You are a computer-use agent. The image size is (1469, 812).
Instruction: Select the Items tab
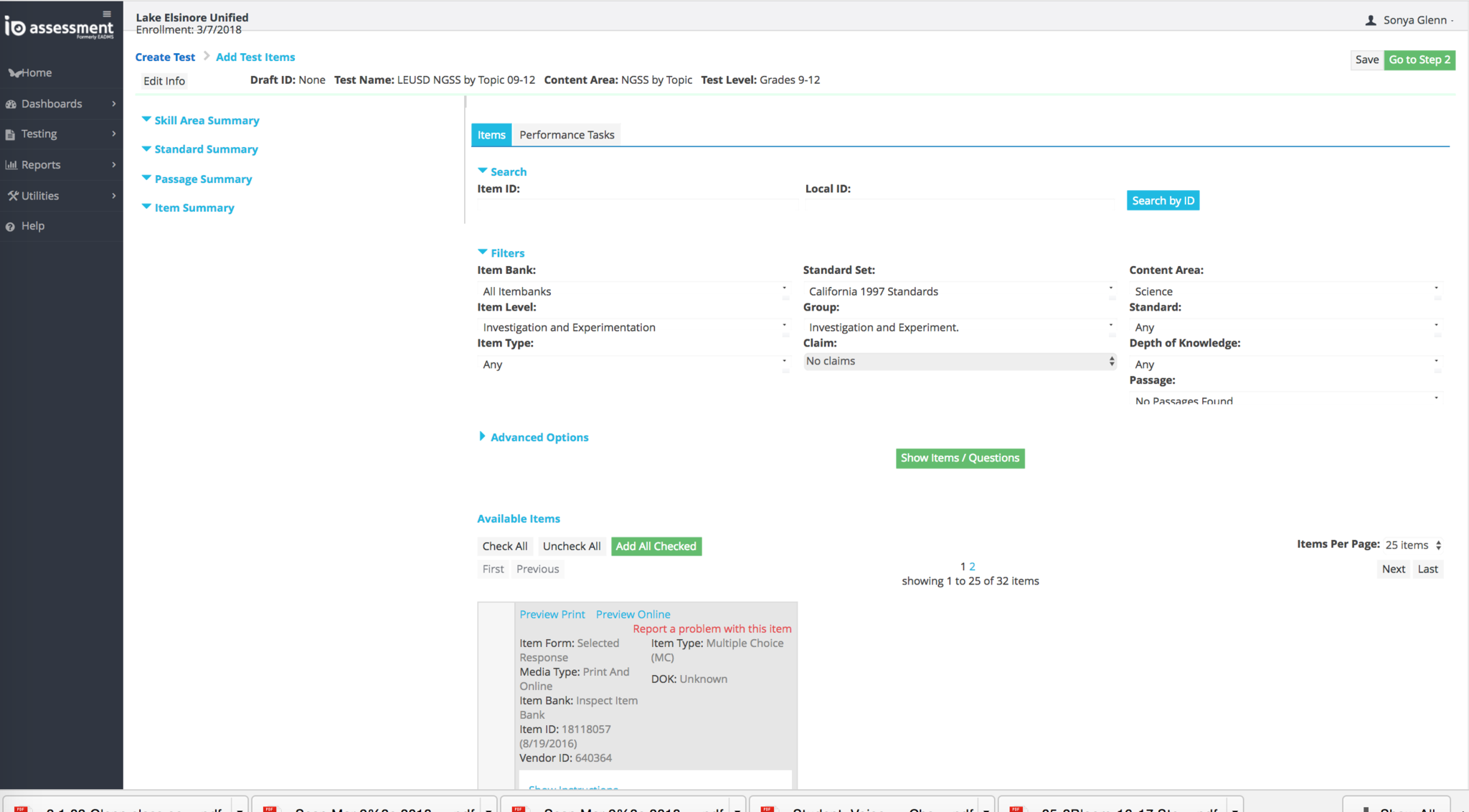tap(491, 135)
